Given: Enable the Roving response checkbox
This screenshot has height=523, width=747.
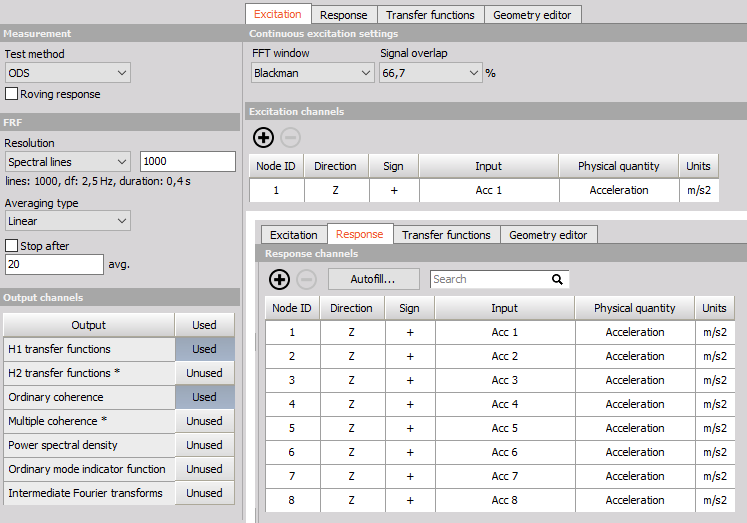Looking at the screenshot, I should 11,93.
